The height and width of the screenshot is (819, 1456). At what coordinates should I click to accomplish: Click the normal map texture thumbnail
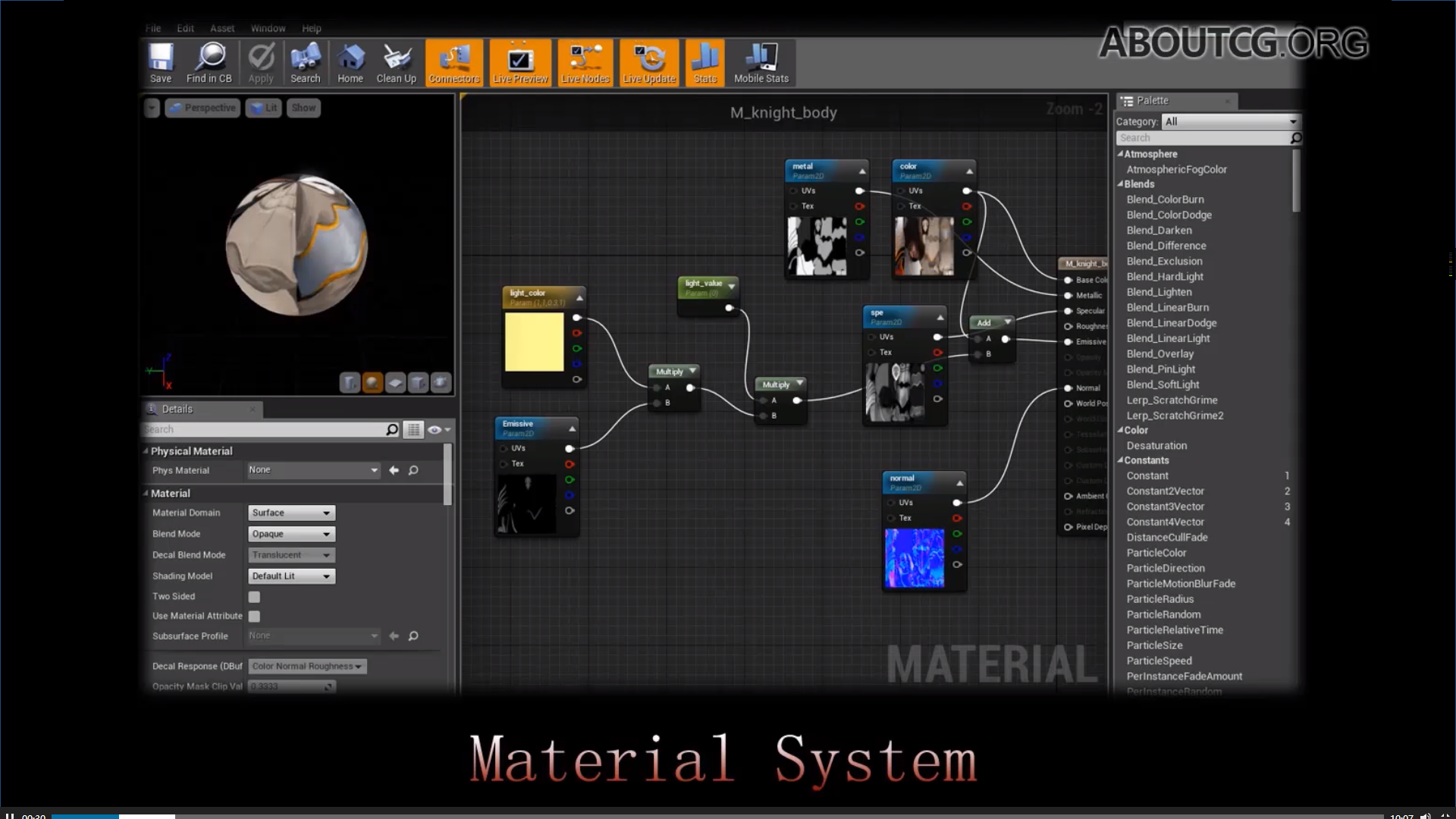[x=915, y=558]
